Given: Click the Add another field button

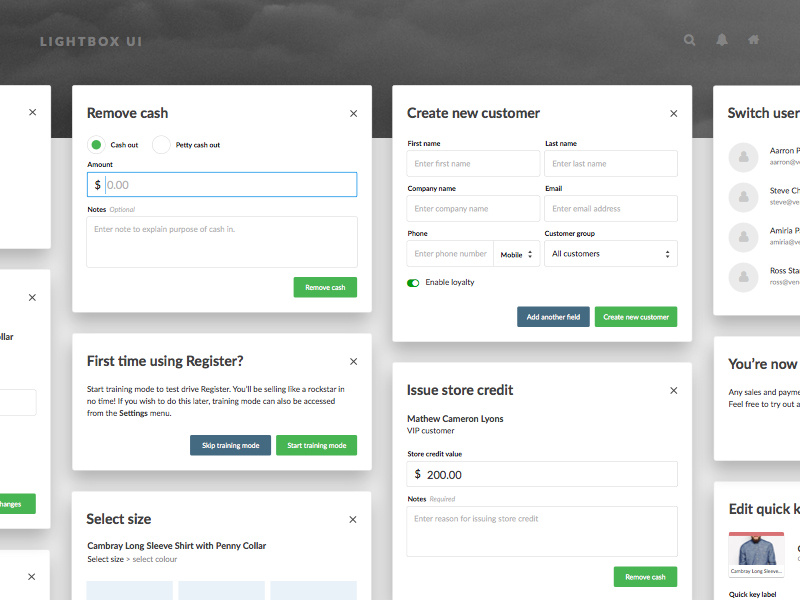Looking at the screenshot, I should 552,316.
